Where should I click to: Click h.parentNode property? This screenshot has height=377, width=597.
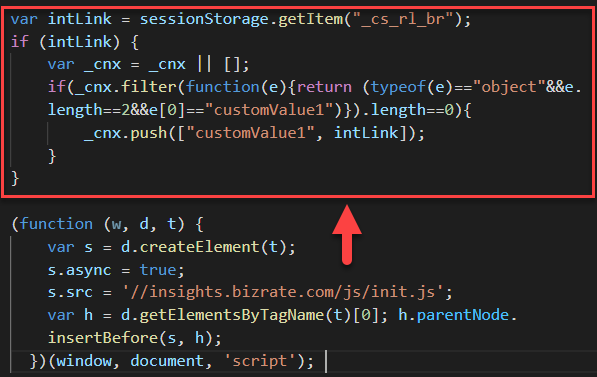(453, 315)
